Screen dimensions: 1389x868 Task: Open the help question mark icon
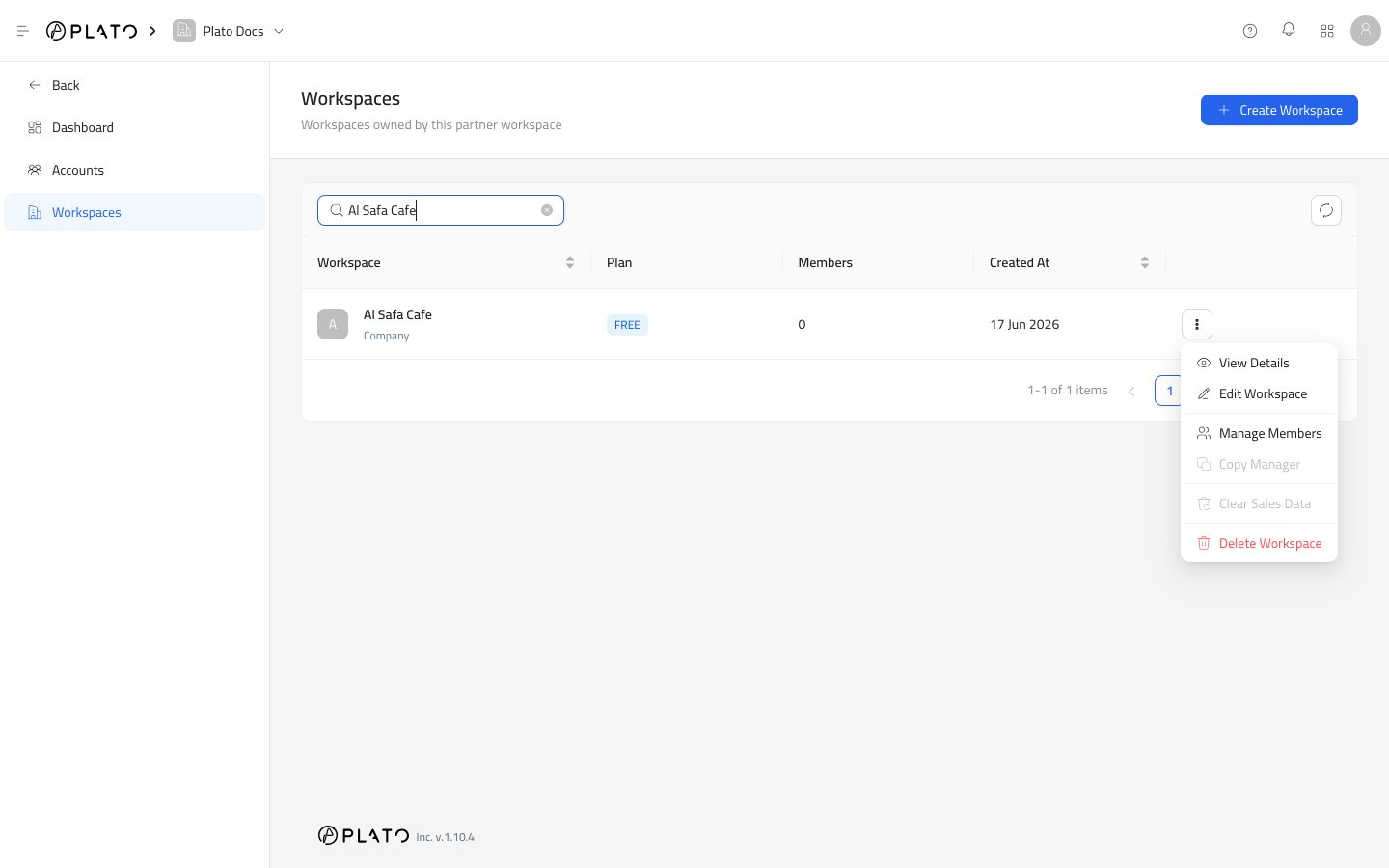(1250, 31)
